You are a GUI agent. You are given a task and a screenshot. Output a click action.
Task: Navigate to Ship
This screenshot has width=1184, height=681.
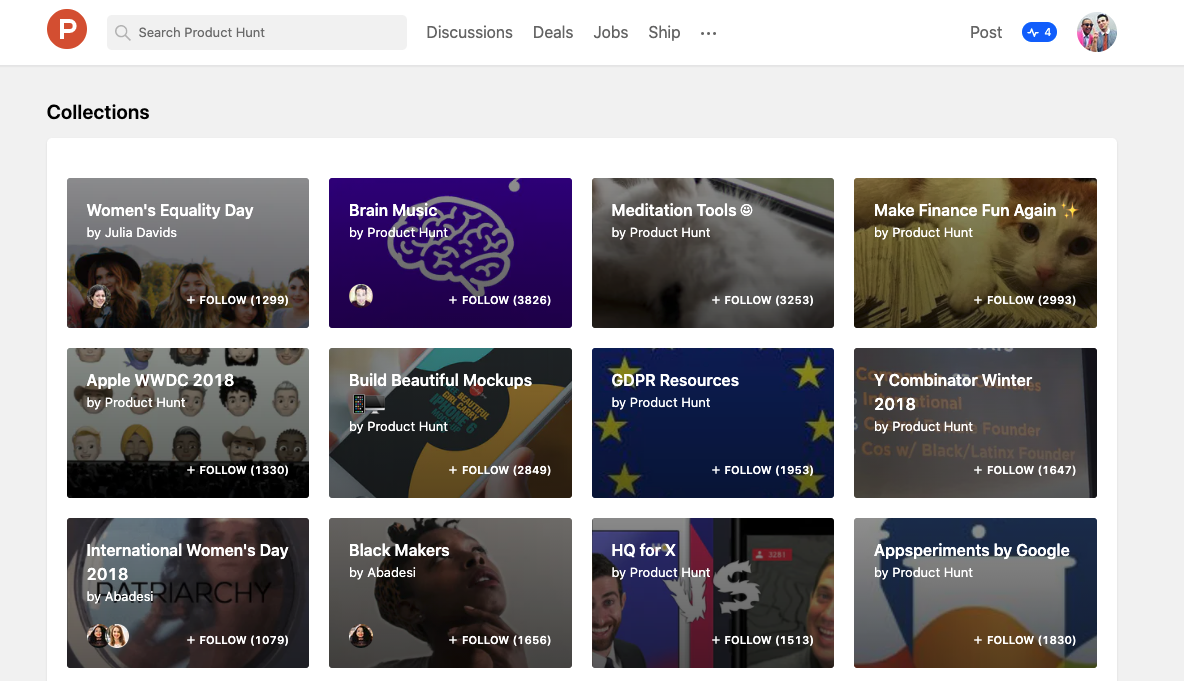click(664, 32)
